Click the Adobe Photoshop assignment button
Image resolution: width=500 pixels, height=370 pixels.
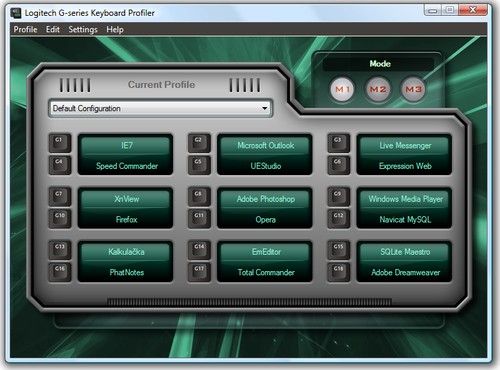click(265, 199)
